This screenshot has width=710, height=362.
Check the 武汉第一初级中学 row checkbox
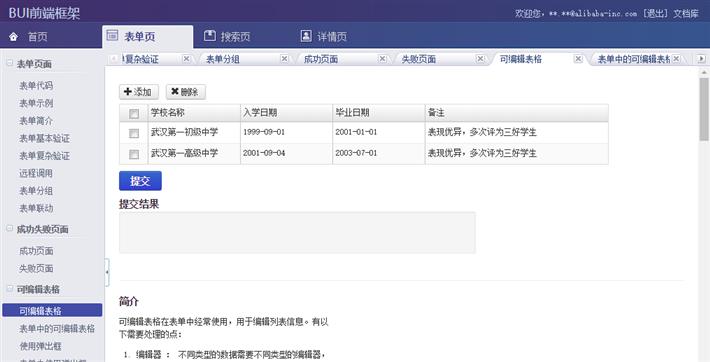click(134, 133)
